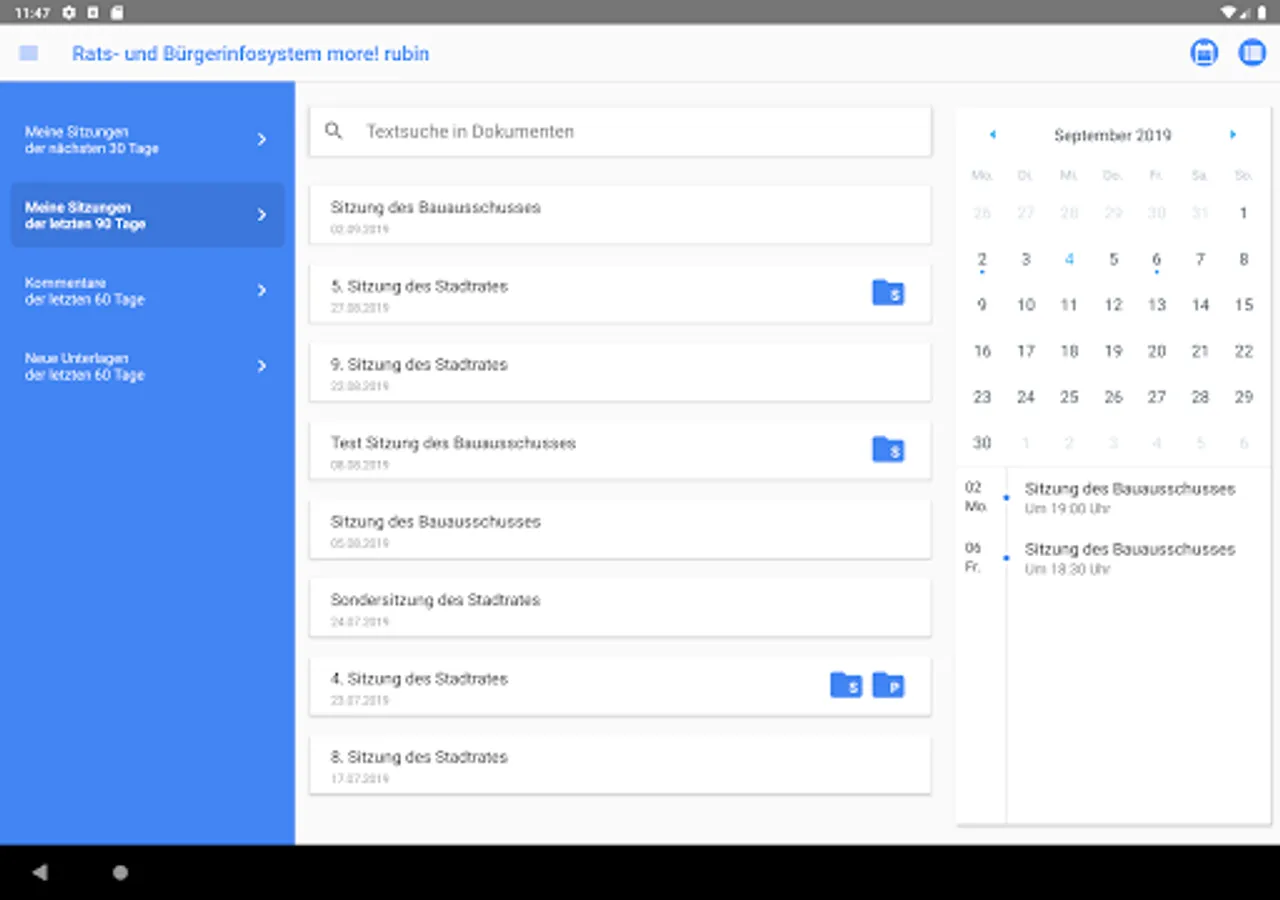Select September 6 in the calendar
The image size is (1280, 900).
tap(1156, 260)
